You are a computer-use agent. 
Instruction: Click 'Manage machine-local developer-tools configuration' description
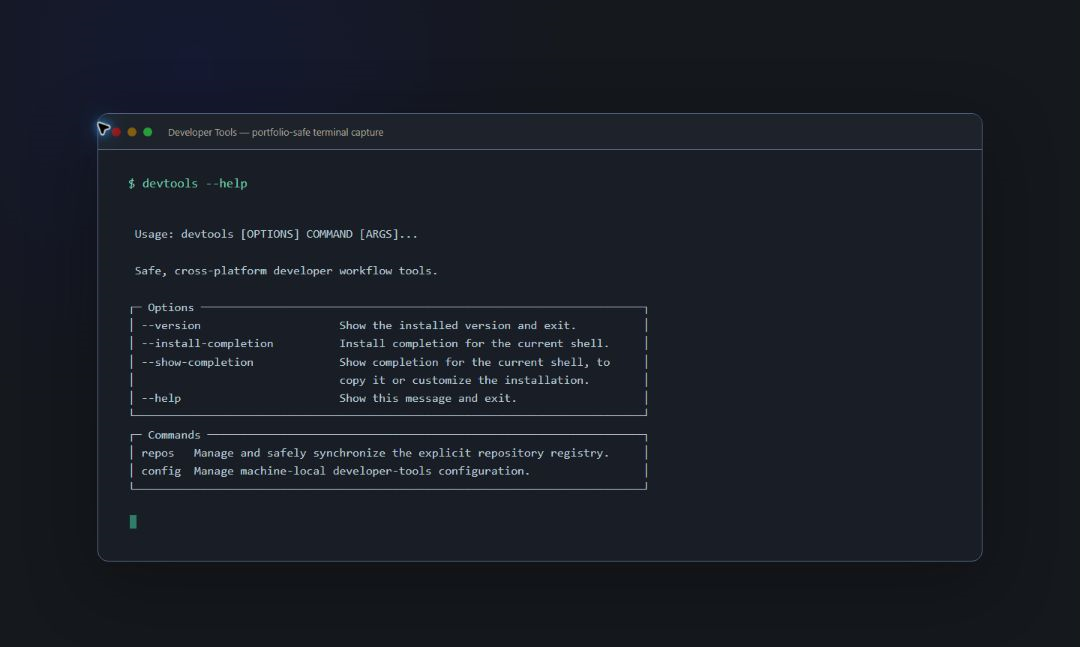pyautogui.click(x=362, y=471)
